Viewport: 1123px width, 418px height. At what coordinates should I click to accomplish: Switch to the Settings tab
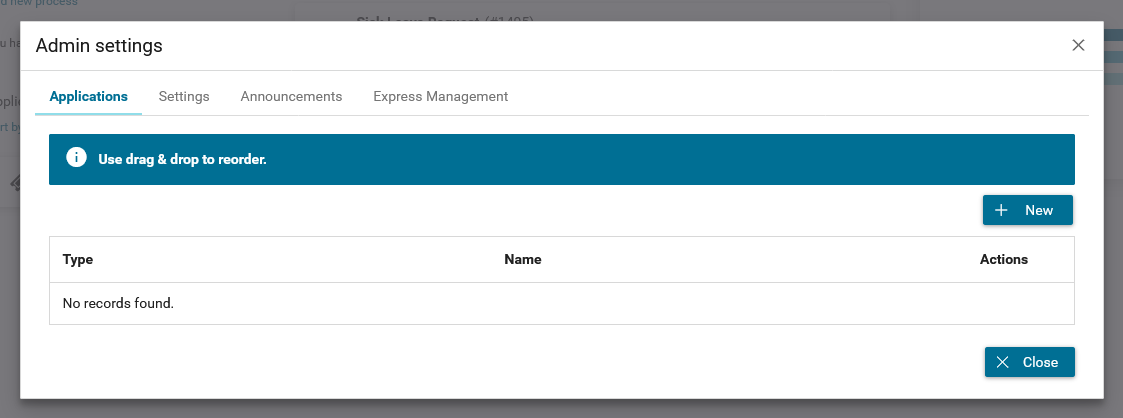click(184, 96)
